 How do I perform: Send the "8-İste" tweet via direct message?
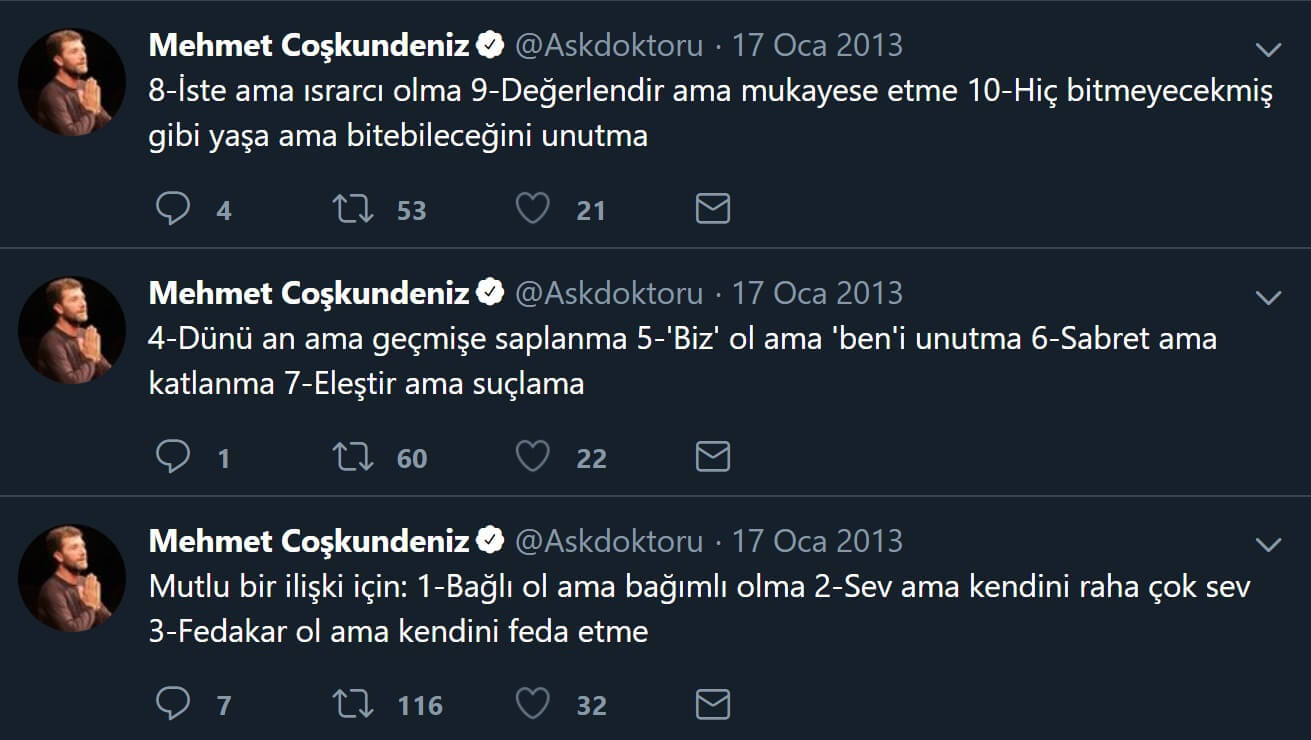coord(712,209)
